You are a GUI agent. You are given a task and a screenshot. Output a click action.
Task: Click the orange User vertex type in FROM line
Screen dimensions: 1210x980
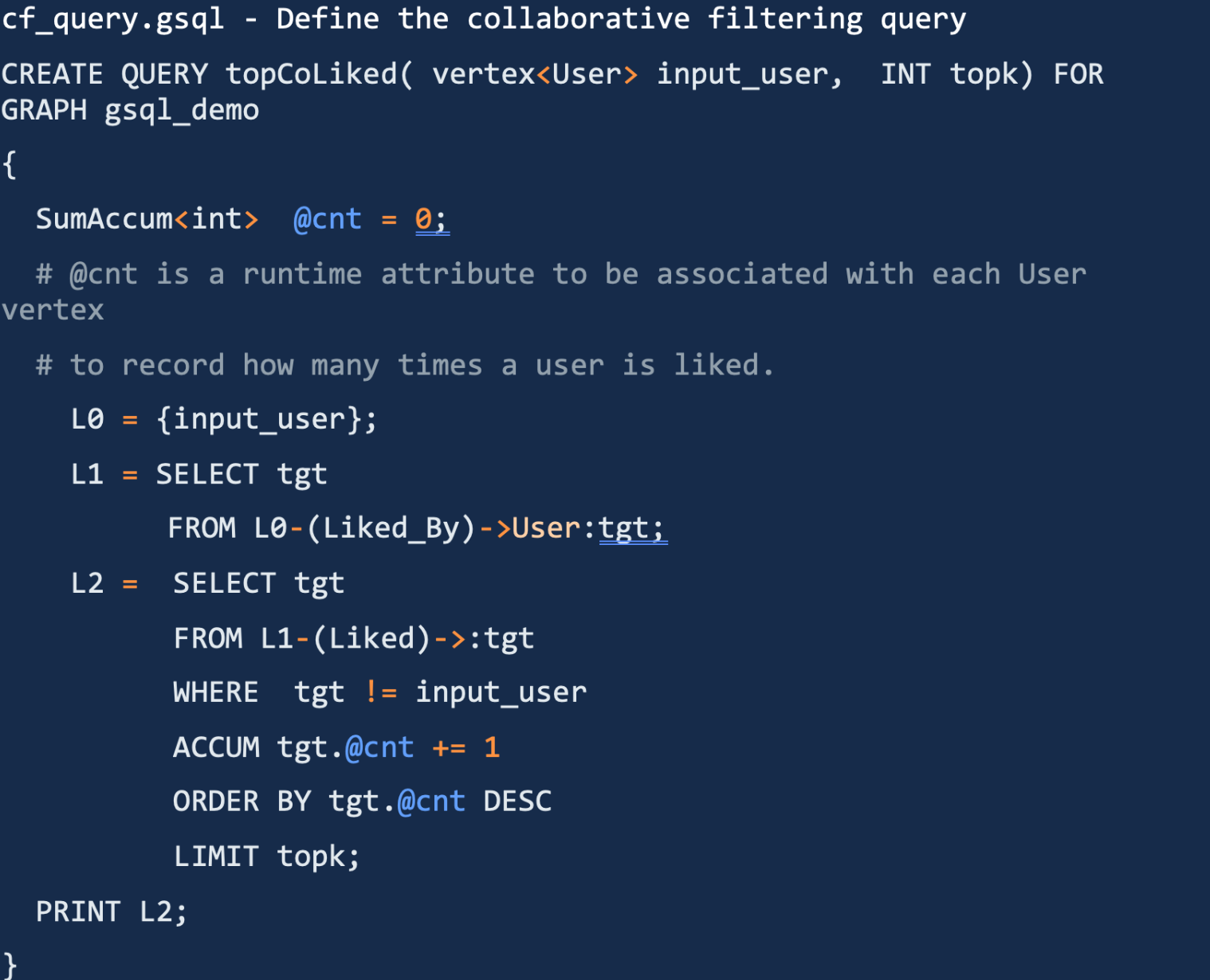(x=546, y=528)
